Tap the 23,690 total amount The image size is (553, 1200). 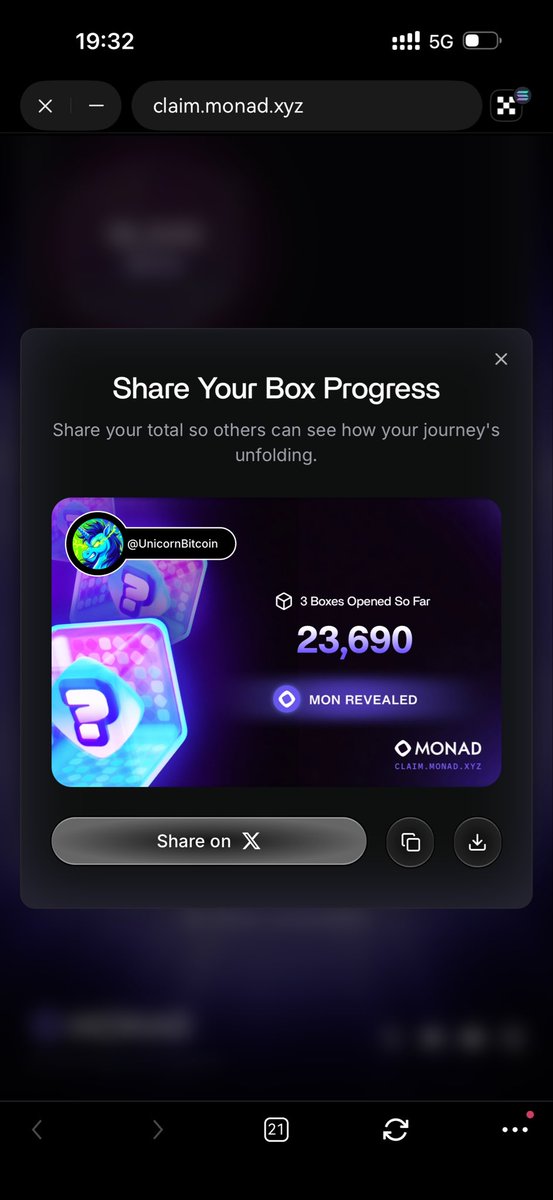(354, 640)
